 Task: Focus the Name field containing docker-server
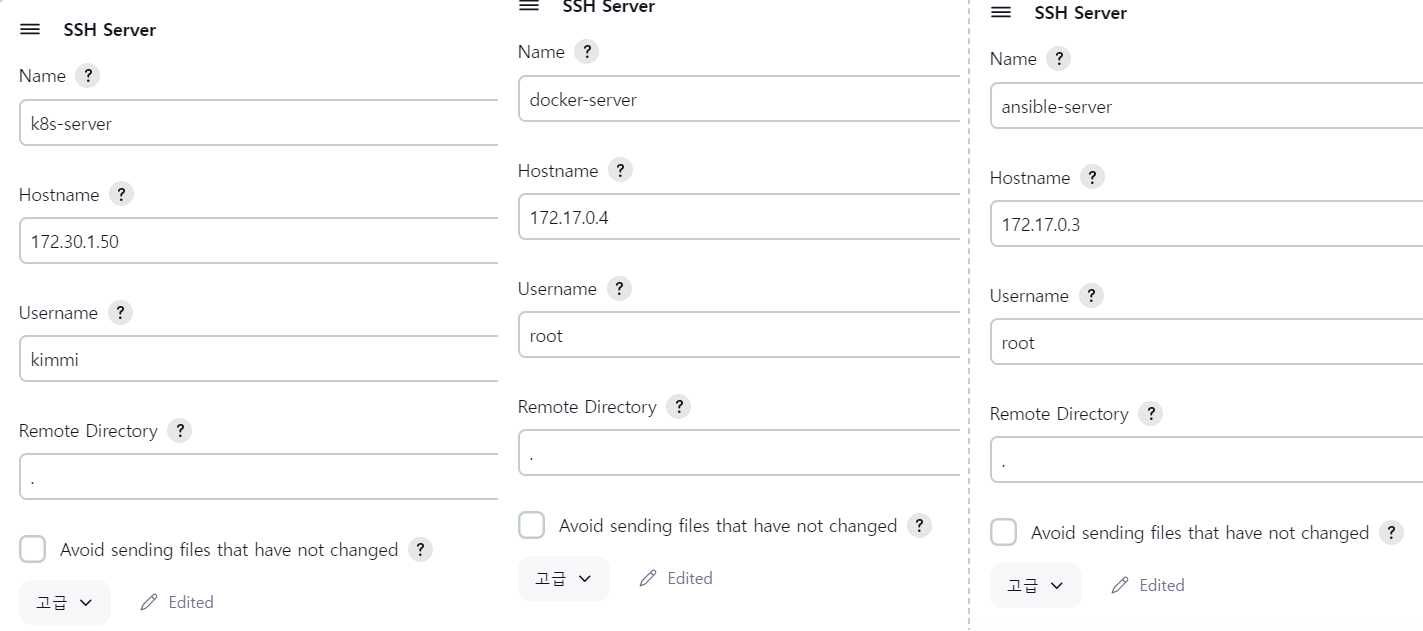(x=738, y=100)
